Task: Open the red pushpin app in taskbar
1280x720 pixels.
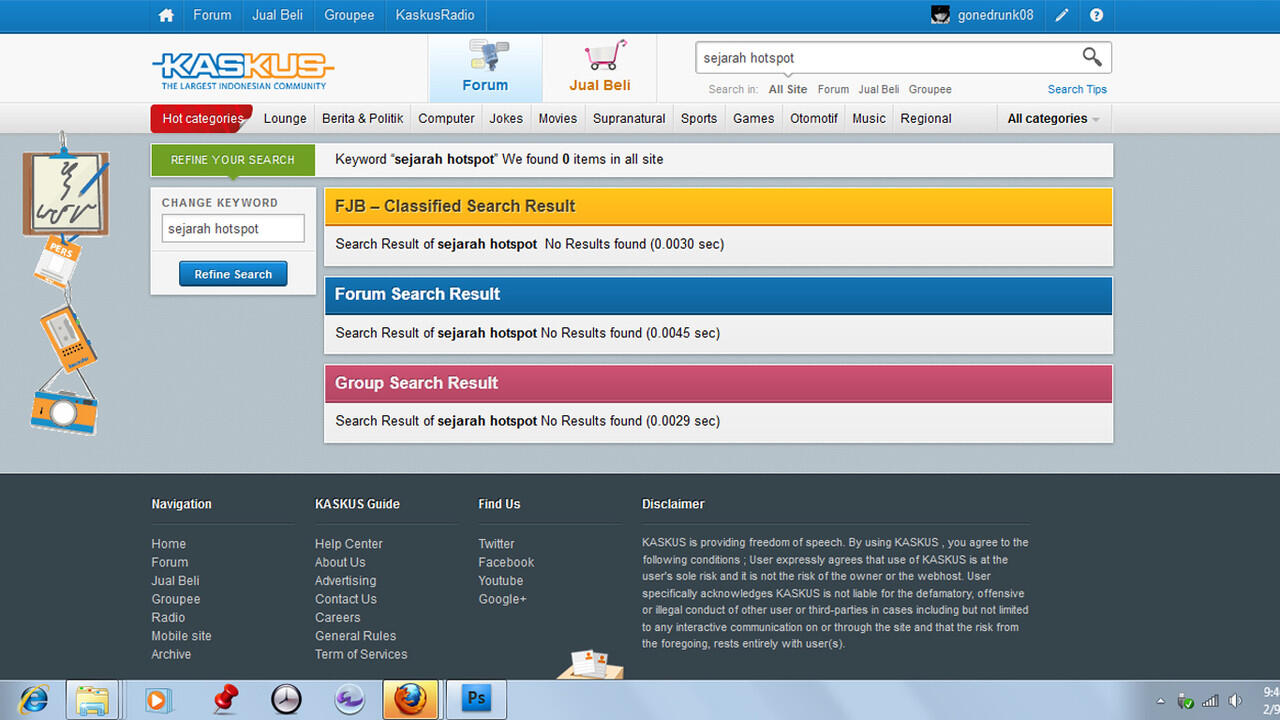Action: tap(226, 699)
